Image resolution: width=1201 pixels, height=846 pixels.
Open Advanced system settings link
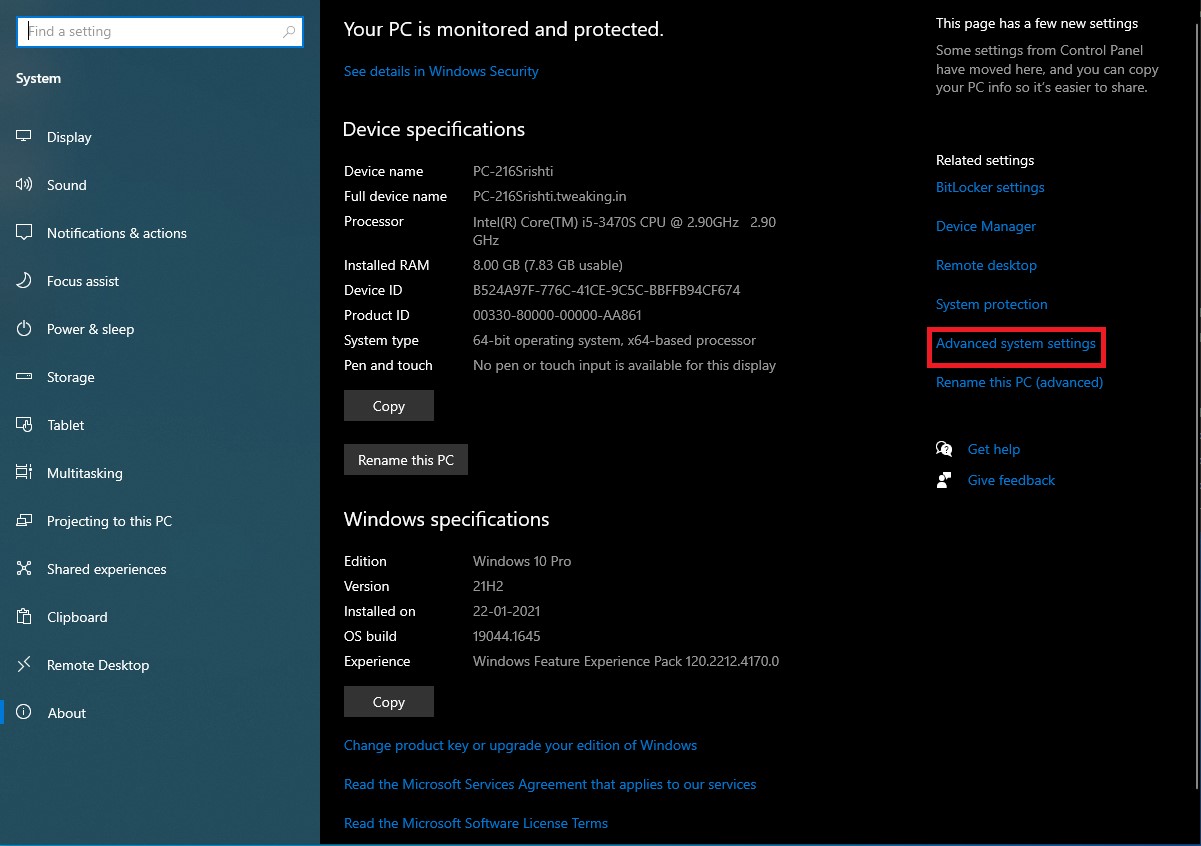tap(1015, 343)
